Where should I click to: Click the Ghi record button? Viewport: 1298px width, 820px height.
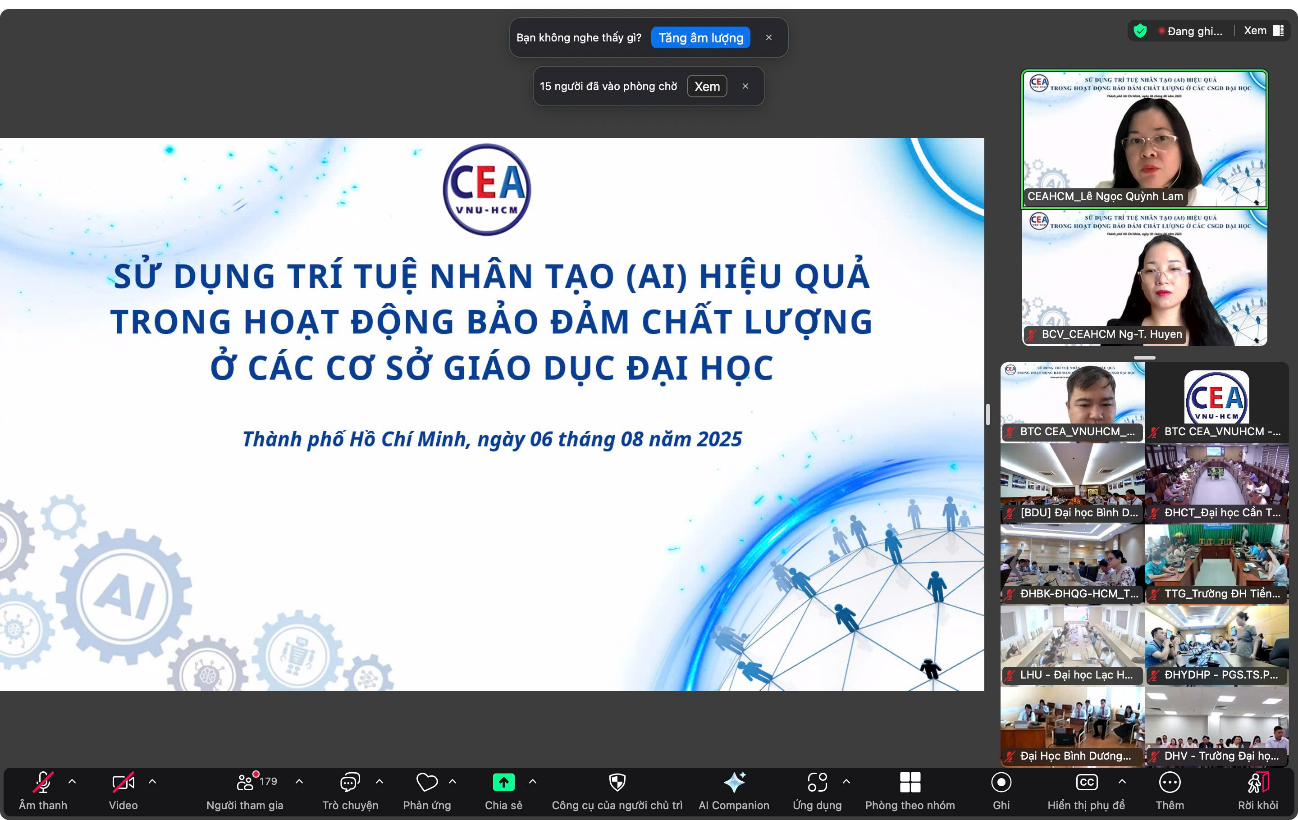click(1001, 783)
